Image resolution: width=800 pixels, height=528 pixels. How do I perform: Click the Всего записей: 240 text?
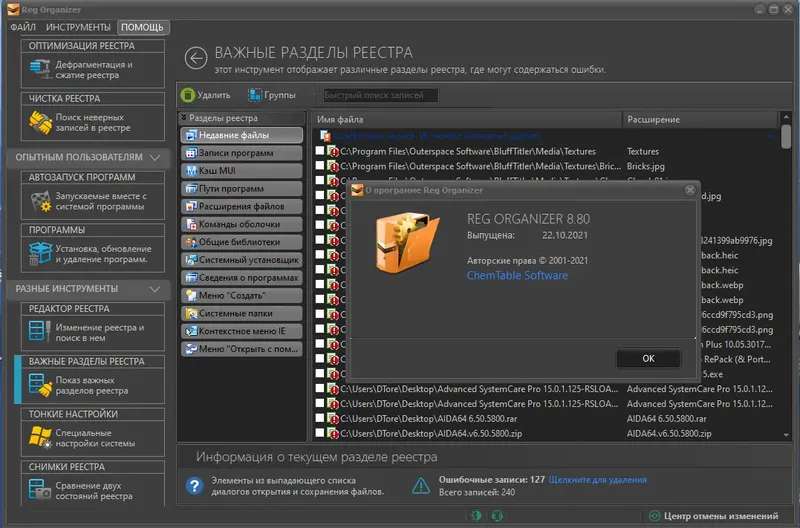pos(477,492)
